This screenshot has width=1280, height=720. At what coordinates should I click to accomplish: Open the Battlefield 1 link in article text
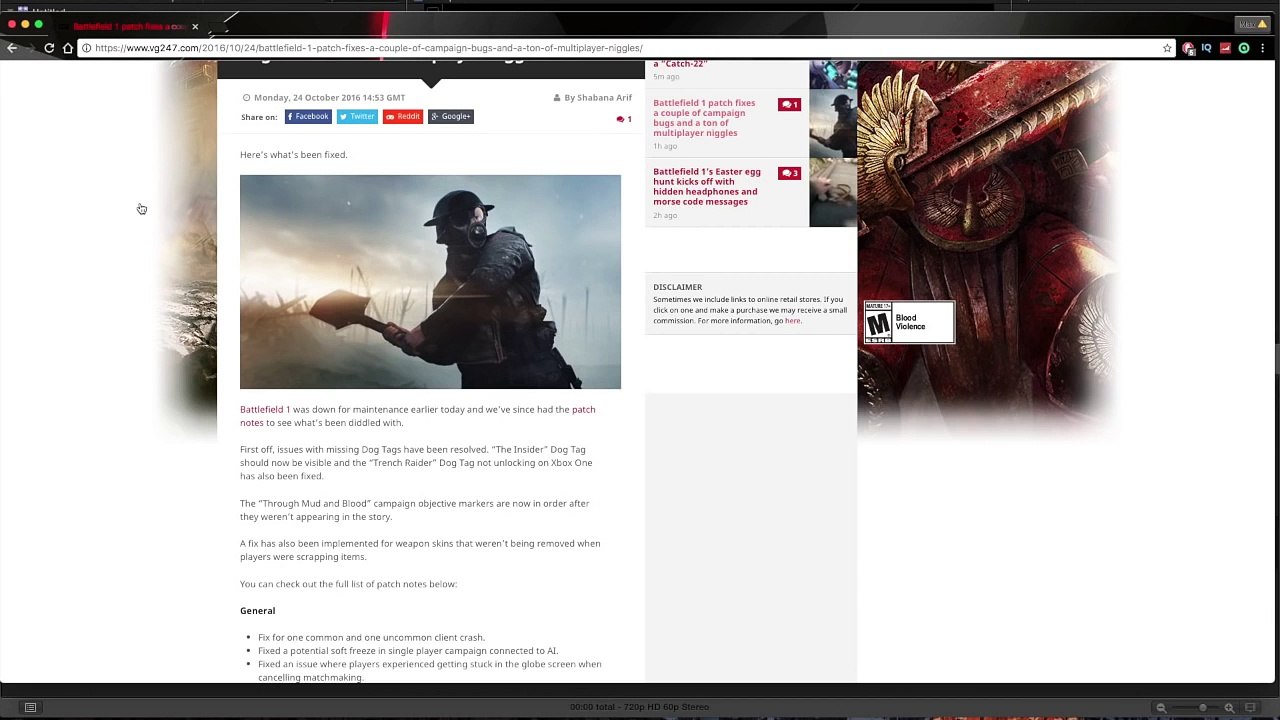point(265,410)
